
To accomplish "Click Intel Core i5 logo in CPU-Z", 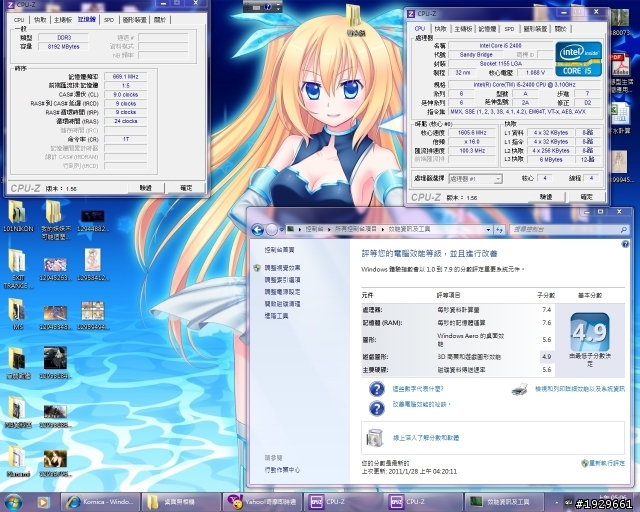I will (x=578, y=58).
